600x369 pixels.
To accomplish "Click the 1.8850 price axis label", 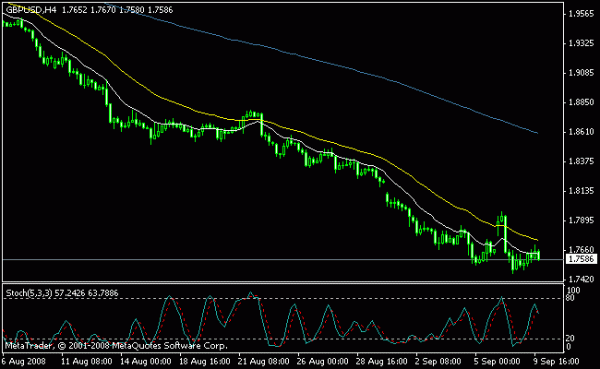I will point(582,102).
